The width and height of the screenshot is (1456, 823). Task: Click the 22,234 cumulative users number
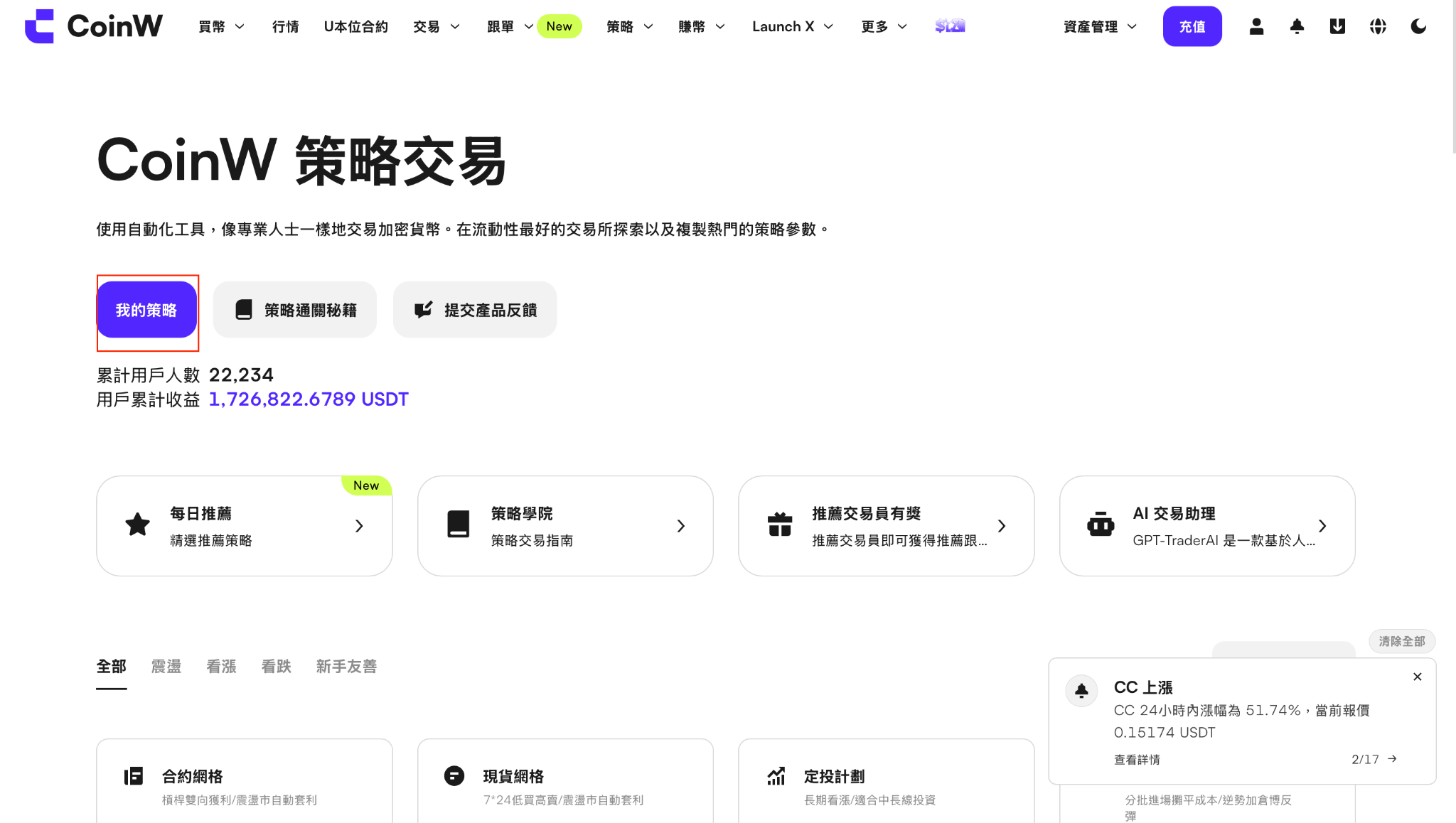pos(241,375)
